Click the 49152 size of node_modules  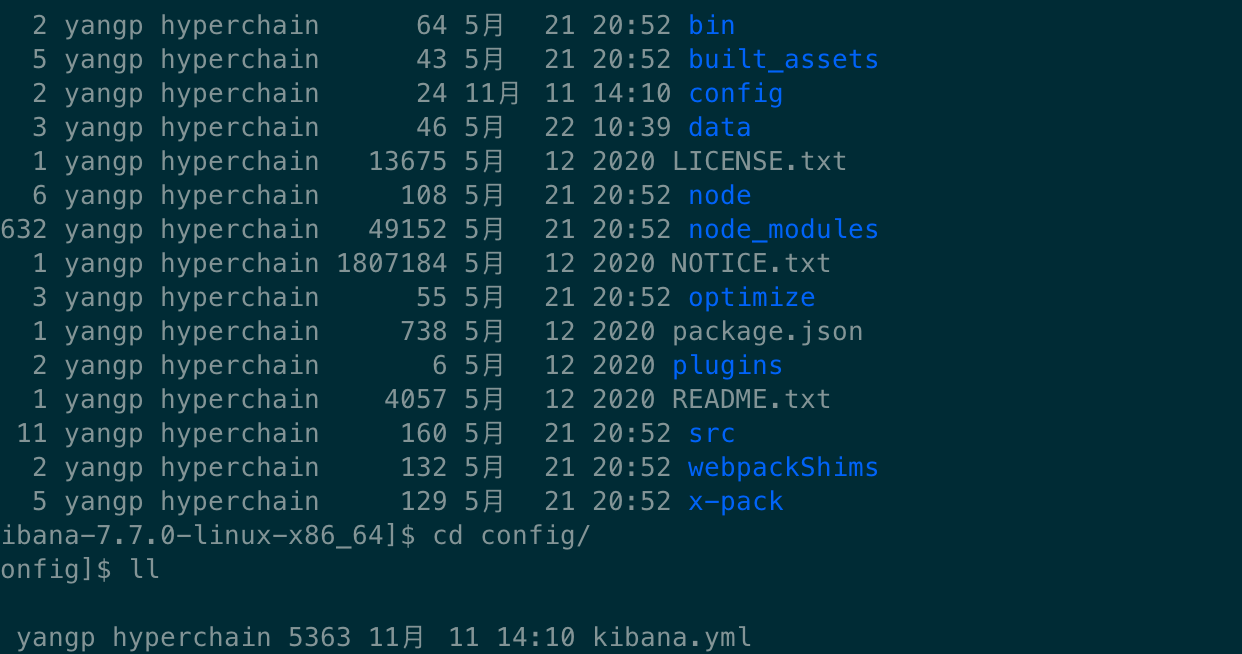[x=408, y=229]
